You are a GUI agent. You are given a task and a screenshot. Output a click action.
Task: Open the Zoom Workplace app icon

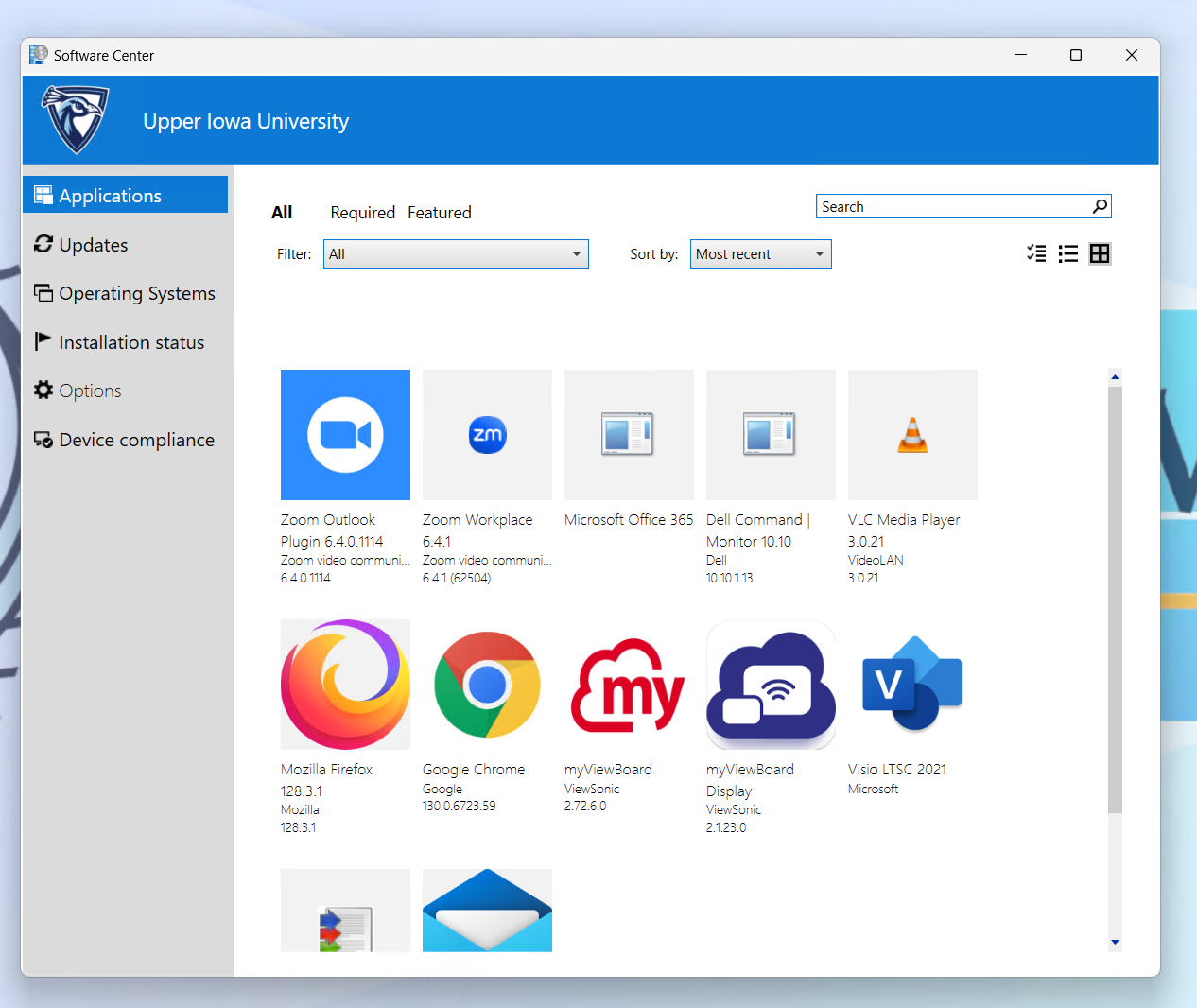[x=487, y=435]
